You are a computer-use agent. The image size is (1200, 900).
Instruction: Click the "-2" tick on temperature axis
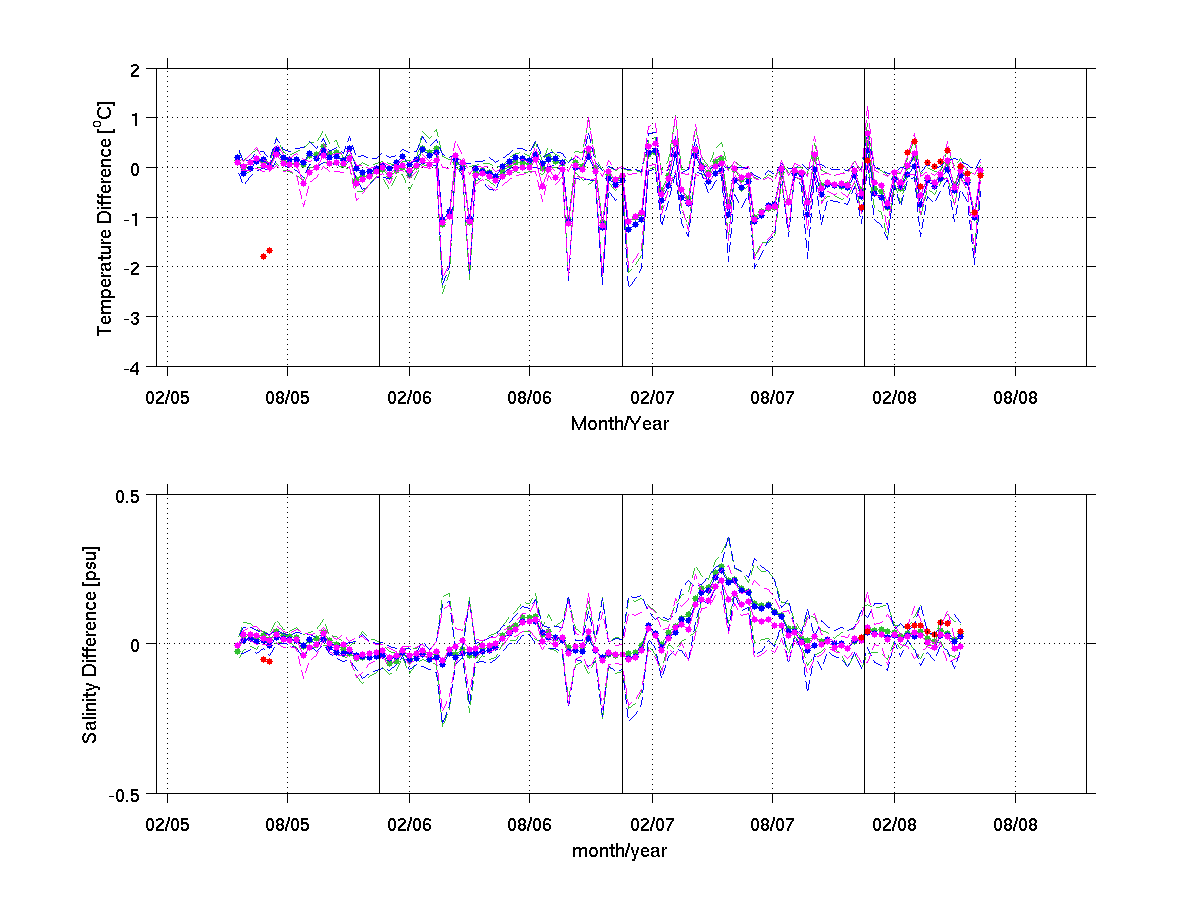pyautogui.click(x=131, y=267)
